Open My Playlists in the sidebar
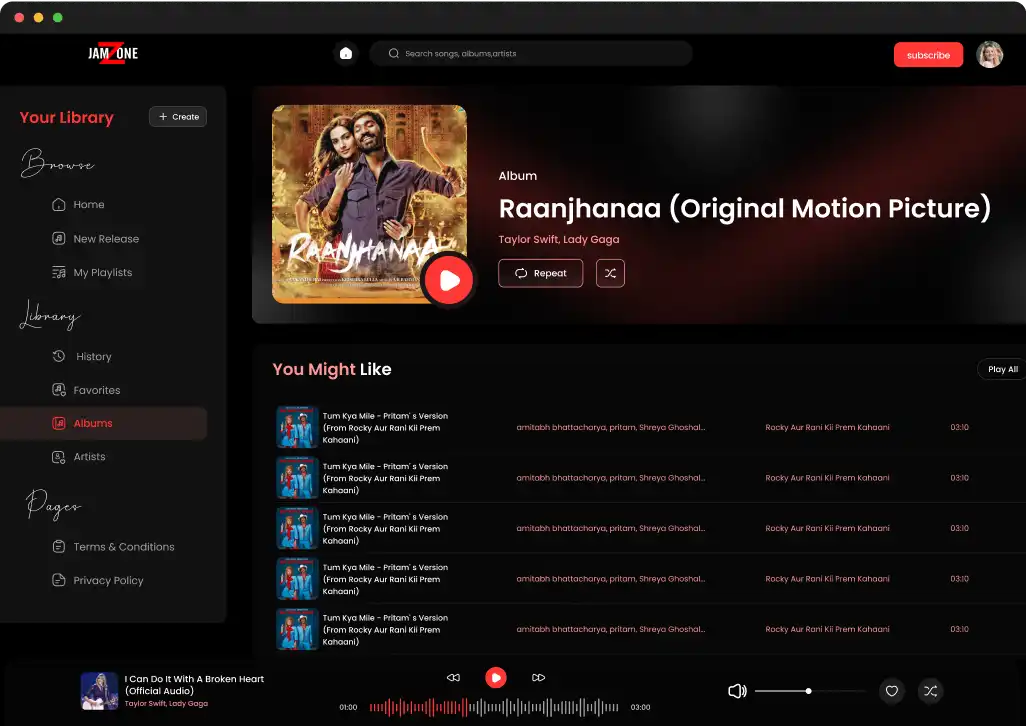This screenshot has height=726, width=1026. [x=92, y=273]
